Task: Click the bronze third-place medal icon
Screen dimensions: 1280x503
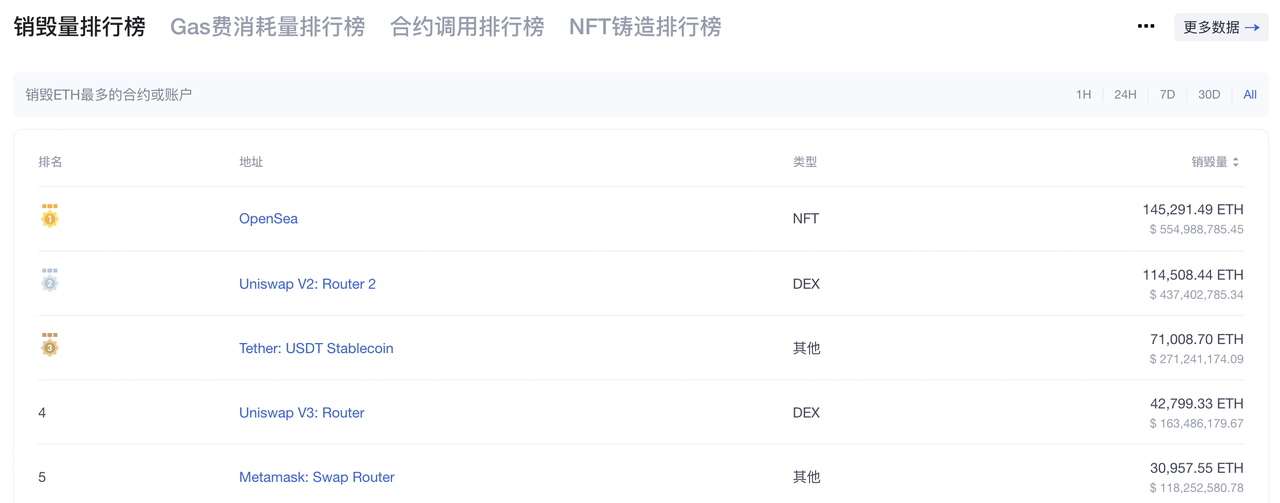Action: (x=49, y=345)
